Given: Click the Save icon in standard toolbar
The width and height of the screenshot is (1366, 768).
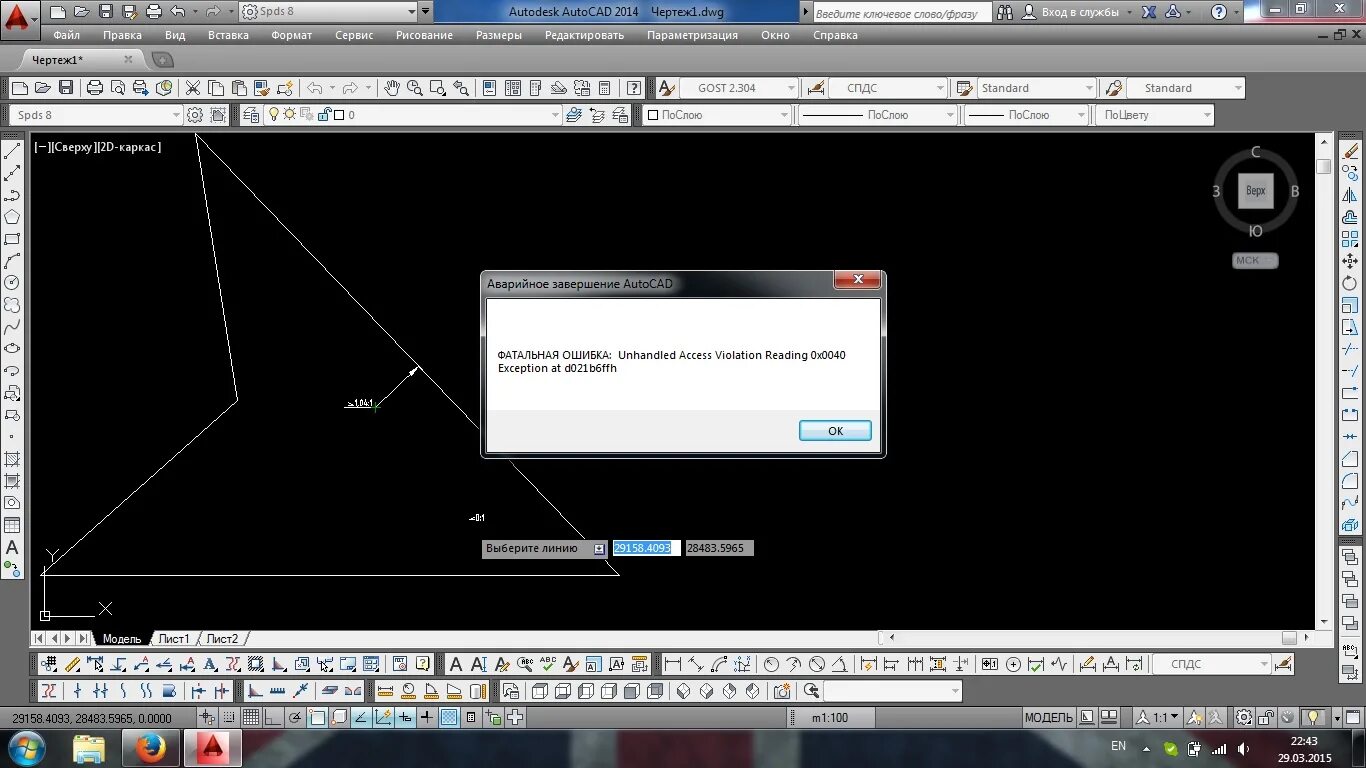Looking at the screenshot, I should point(66,88).
